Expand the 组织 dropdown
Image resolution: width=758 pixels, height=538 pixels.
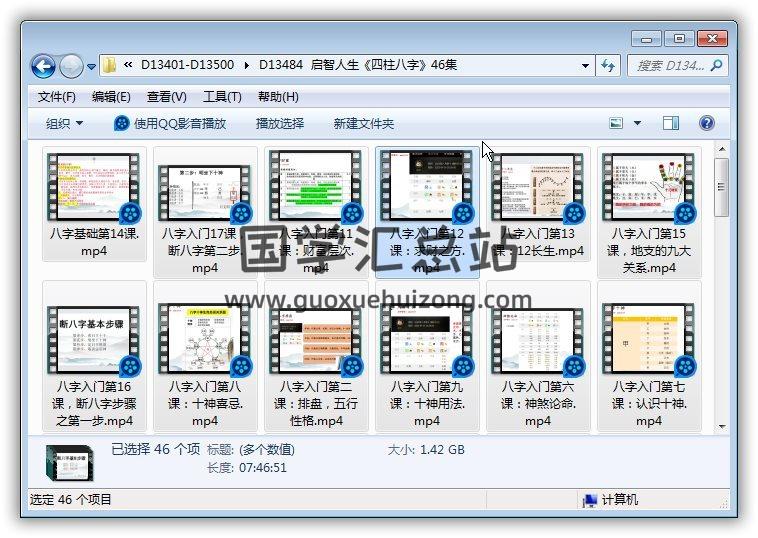tap(64, 124)
